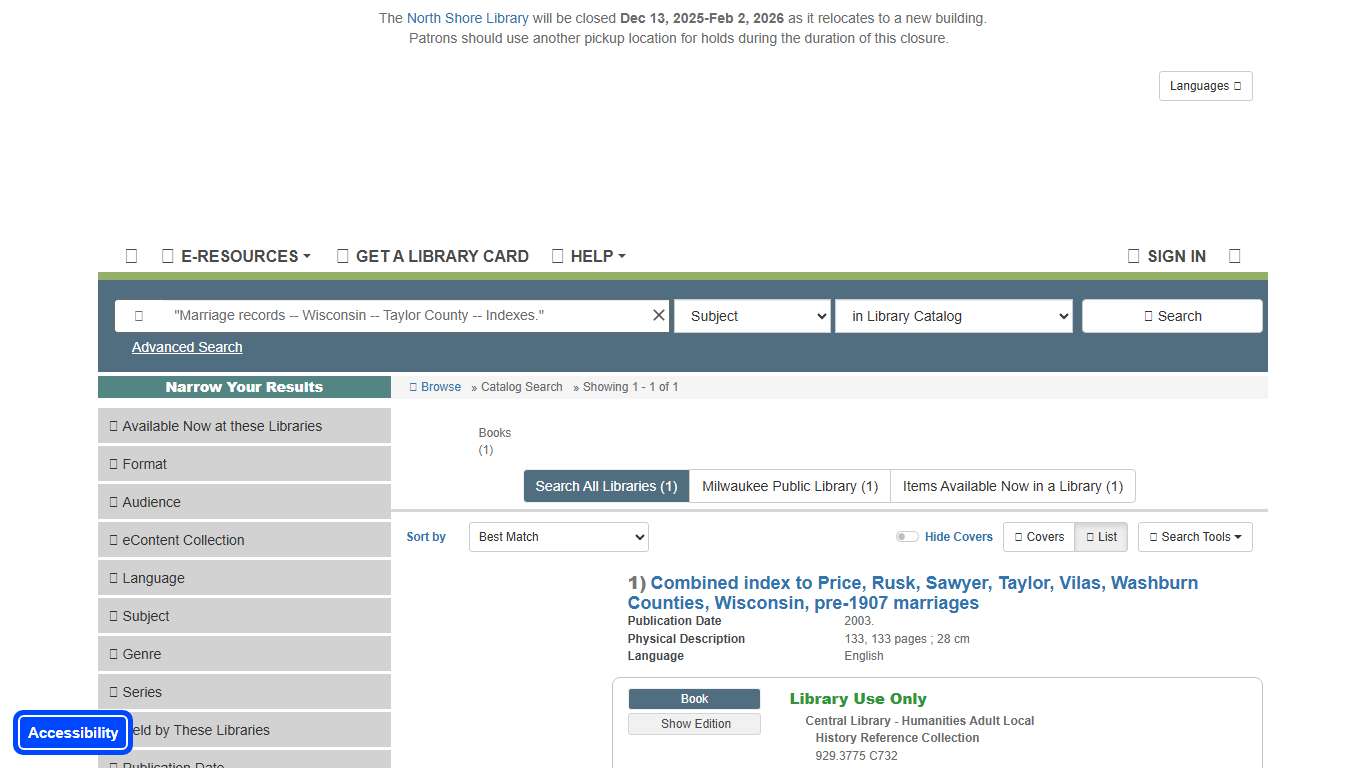Click the magnifier icon inside the search bar
Image resolution: width=1366 pixels, height=768 pixels.
[138, 315]
